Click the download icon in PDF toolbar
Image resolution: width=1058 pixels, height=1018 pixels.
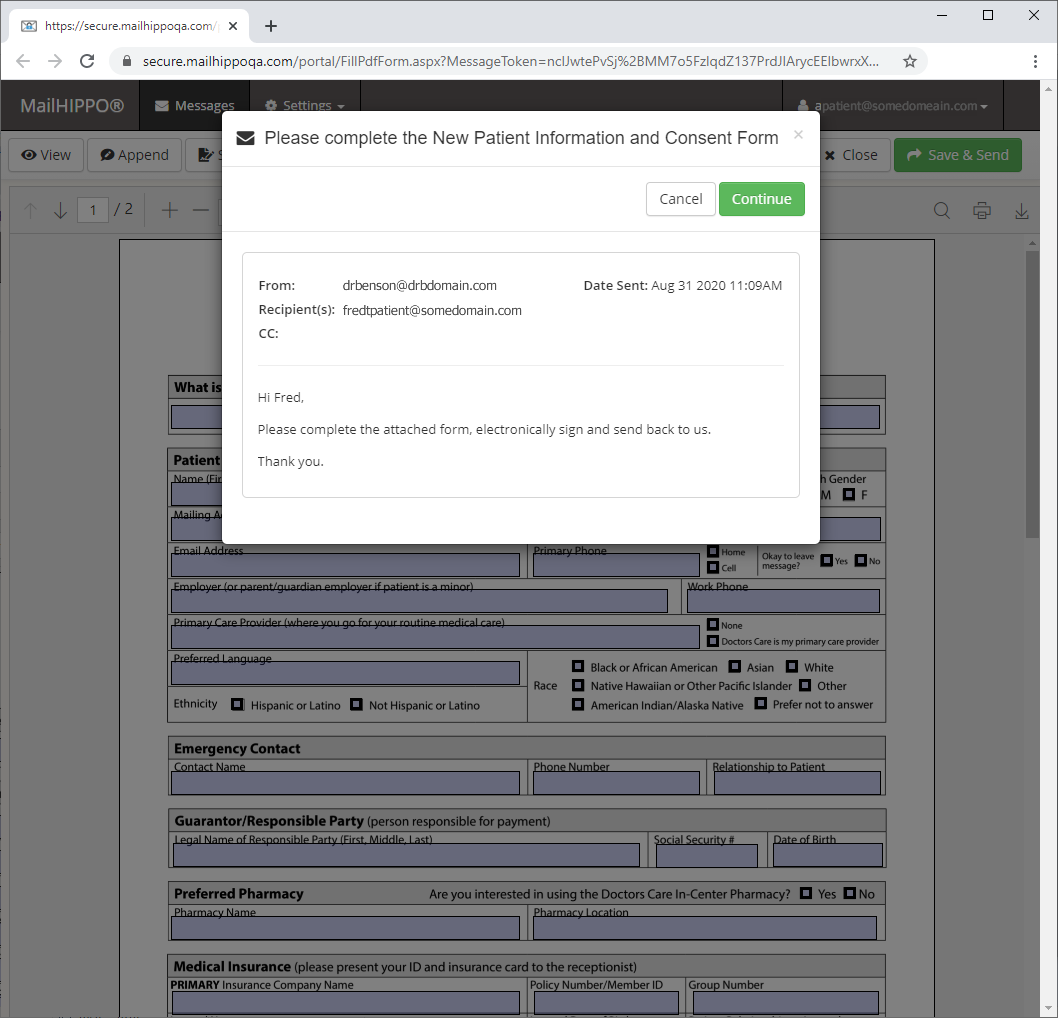click(x=1022, y=211)
